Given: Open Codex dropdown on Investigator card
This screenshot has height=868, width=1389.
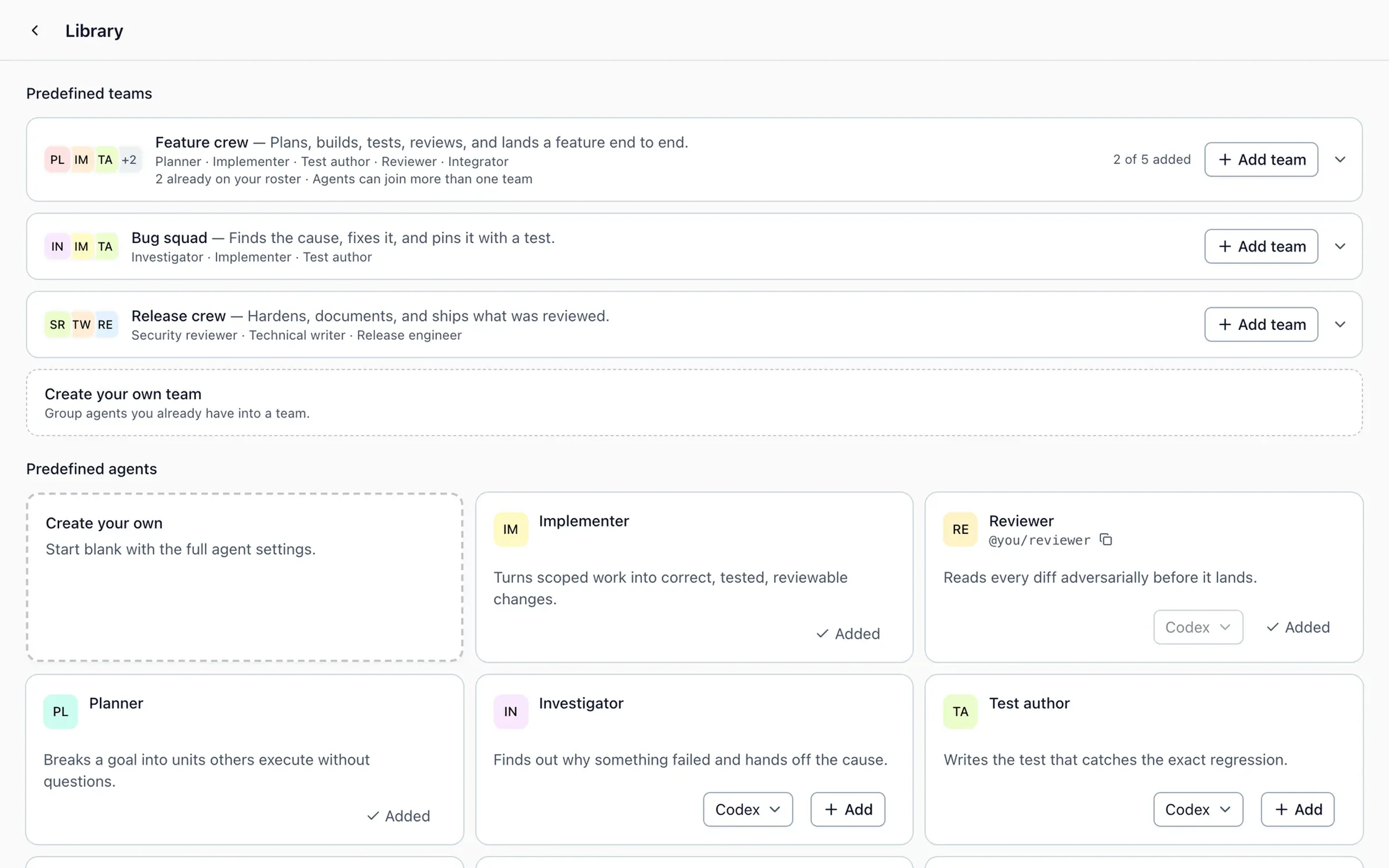Looking at the screenshot, I should click(748, 810).
